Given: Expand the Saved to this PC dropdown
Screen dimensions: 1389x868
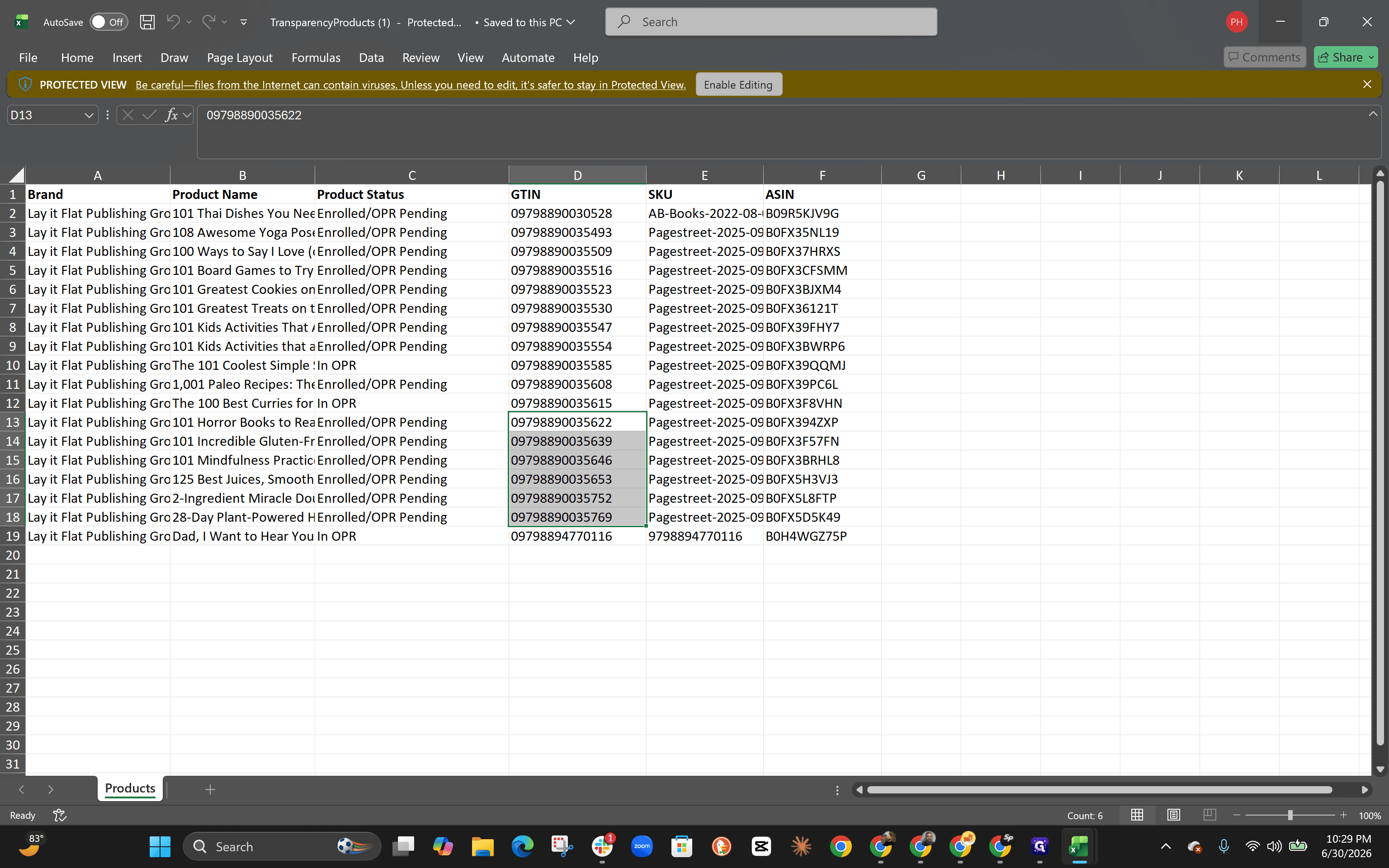Looking at the screenshot, I should tap(571, 22).
